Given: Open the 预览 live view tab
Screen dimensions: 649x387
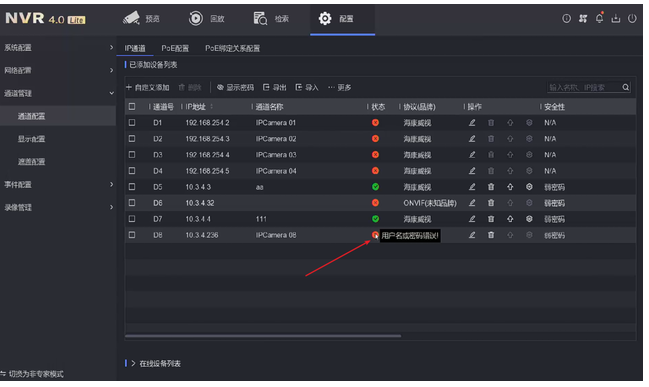Looking at the screenshot, I should pyautogui.click(x=142, y=19).
